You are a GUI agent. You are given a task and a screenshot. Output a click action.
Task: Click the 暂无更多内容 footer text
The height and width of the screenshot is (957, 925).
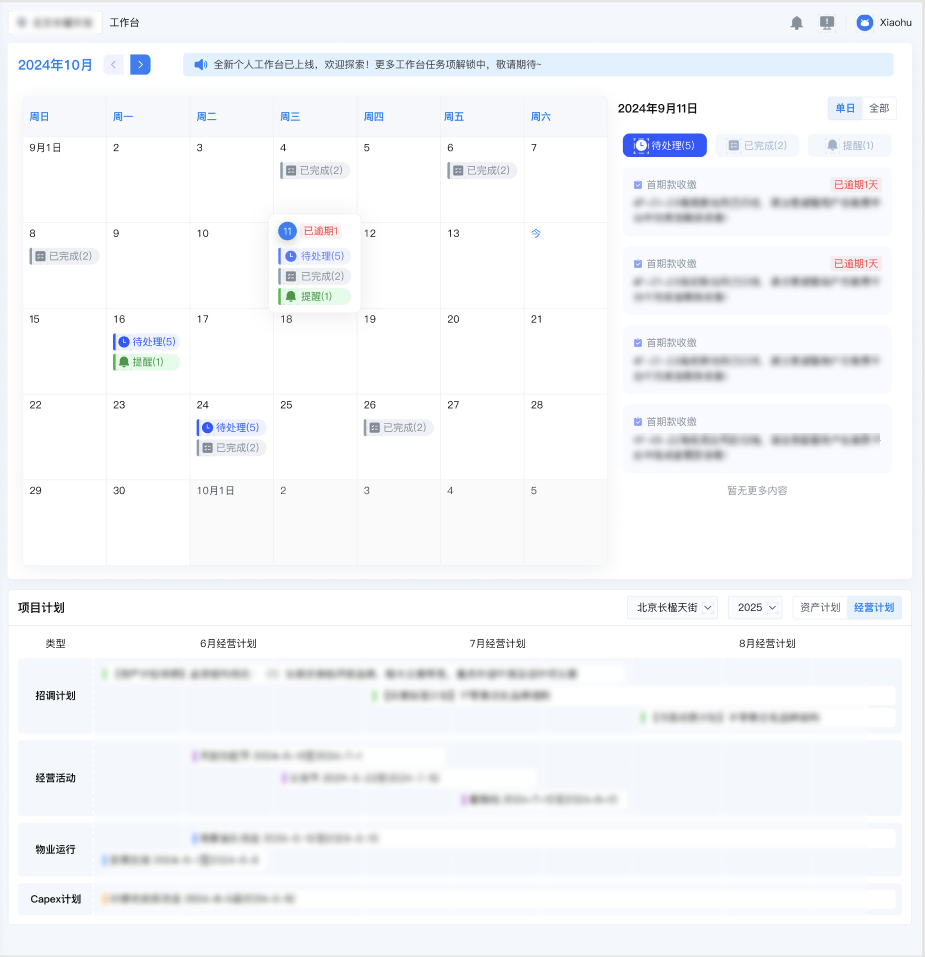(x=757, y=491)
